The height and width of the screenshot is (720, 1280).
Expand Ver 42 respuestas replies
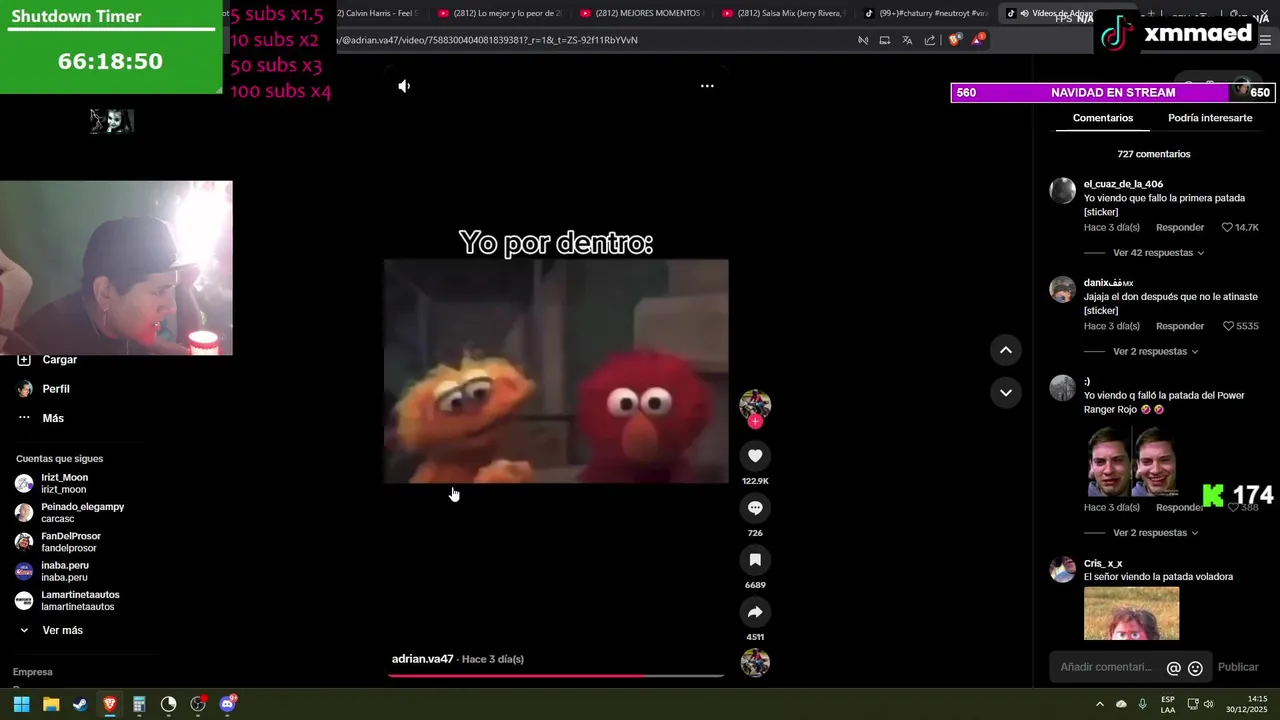point(1158,253)
